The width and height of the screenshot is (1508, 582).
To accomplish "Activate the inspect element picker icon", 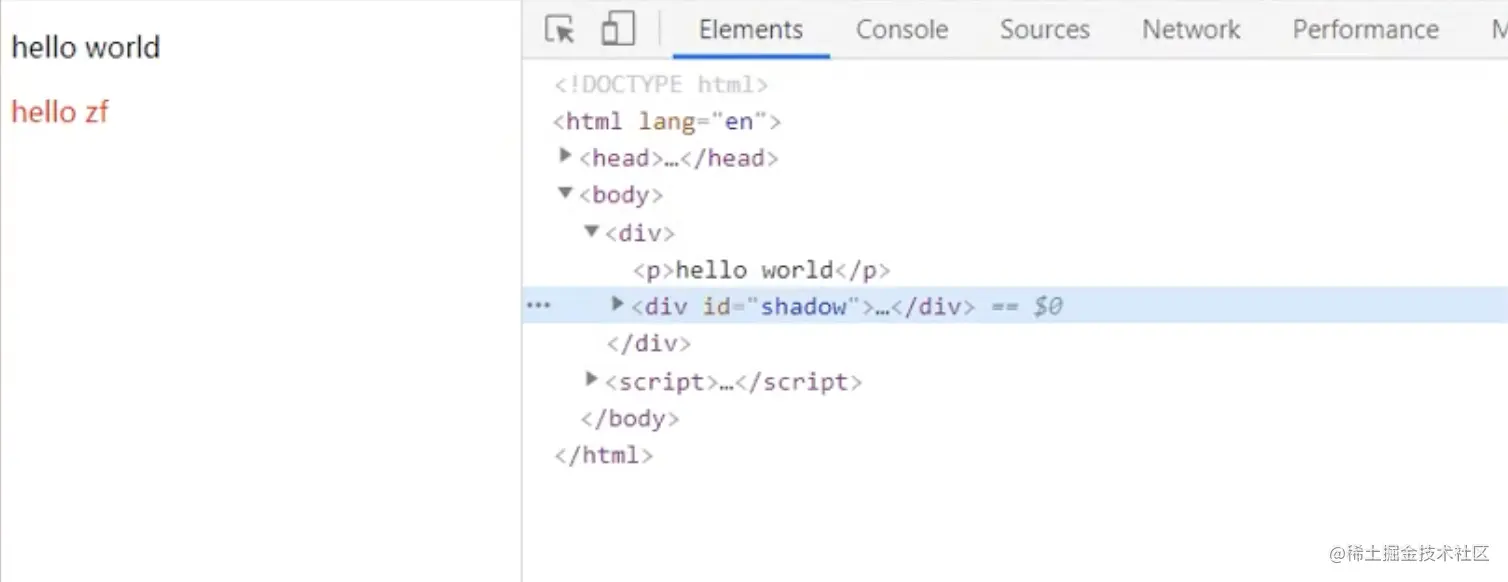I will tap(560, 30).
